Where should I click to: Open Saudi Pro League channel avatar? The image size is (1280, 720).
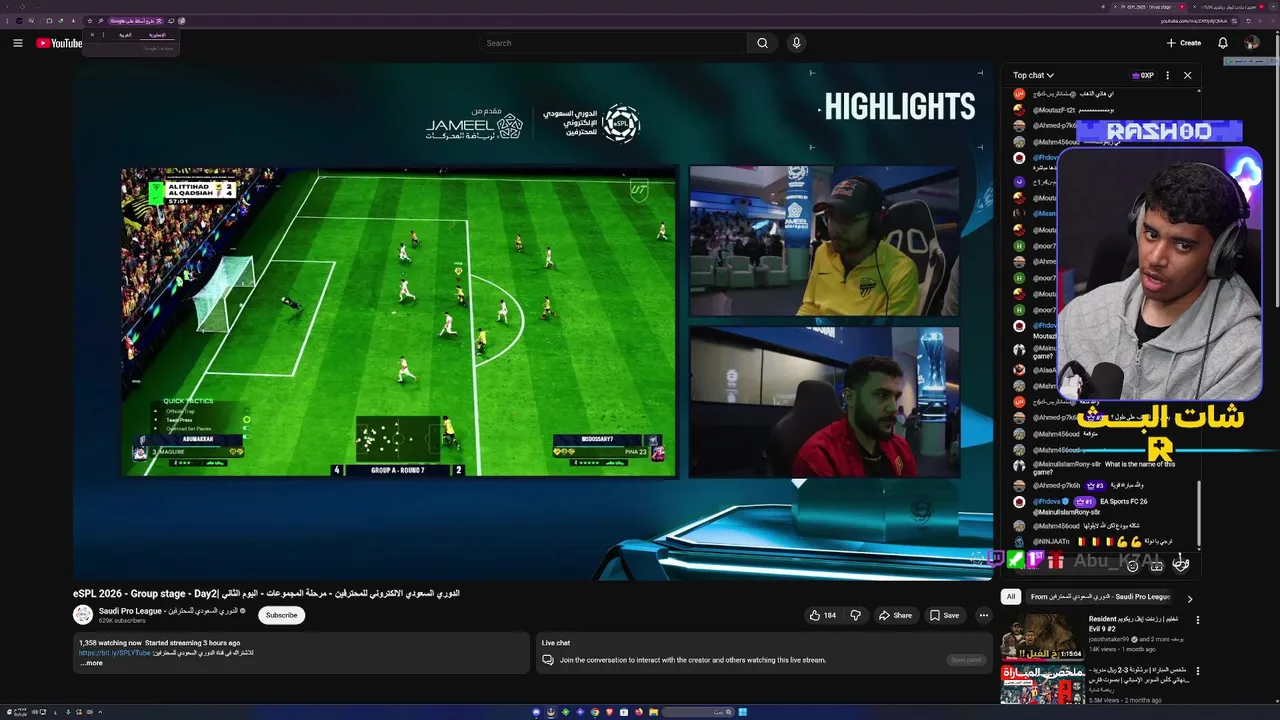tap(83, 615)
